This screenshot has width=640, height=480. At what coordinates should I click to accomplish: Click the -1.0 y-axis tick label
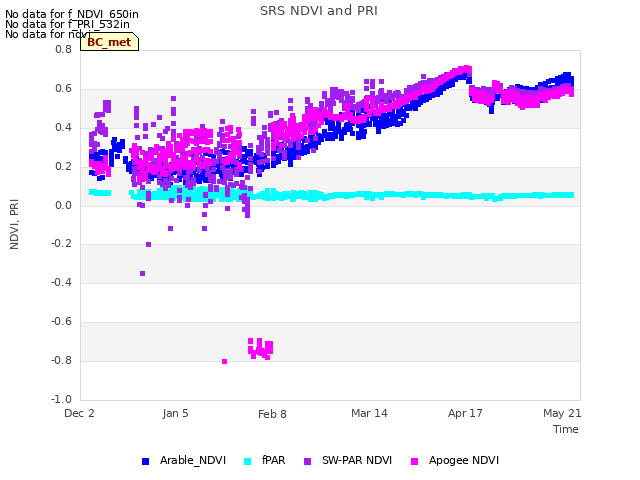click(61, 399)
